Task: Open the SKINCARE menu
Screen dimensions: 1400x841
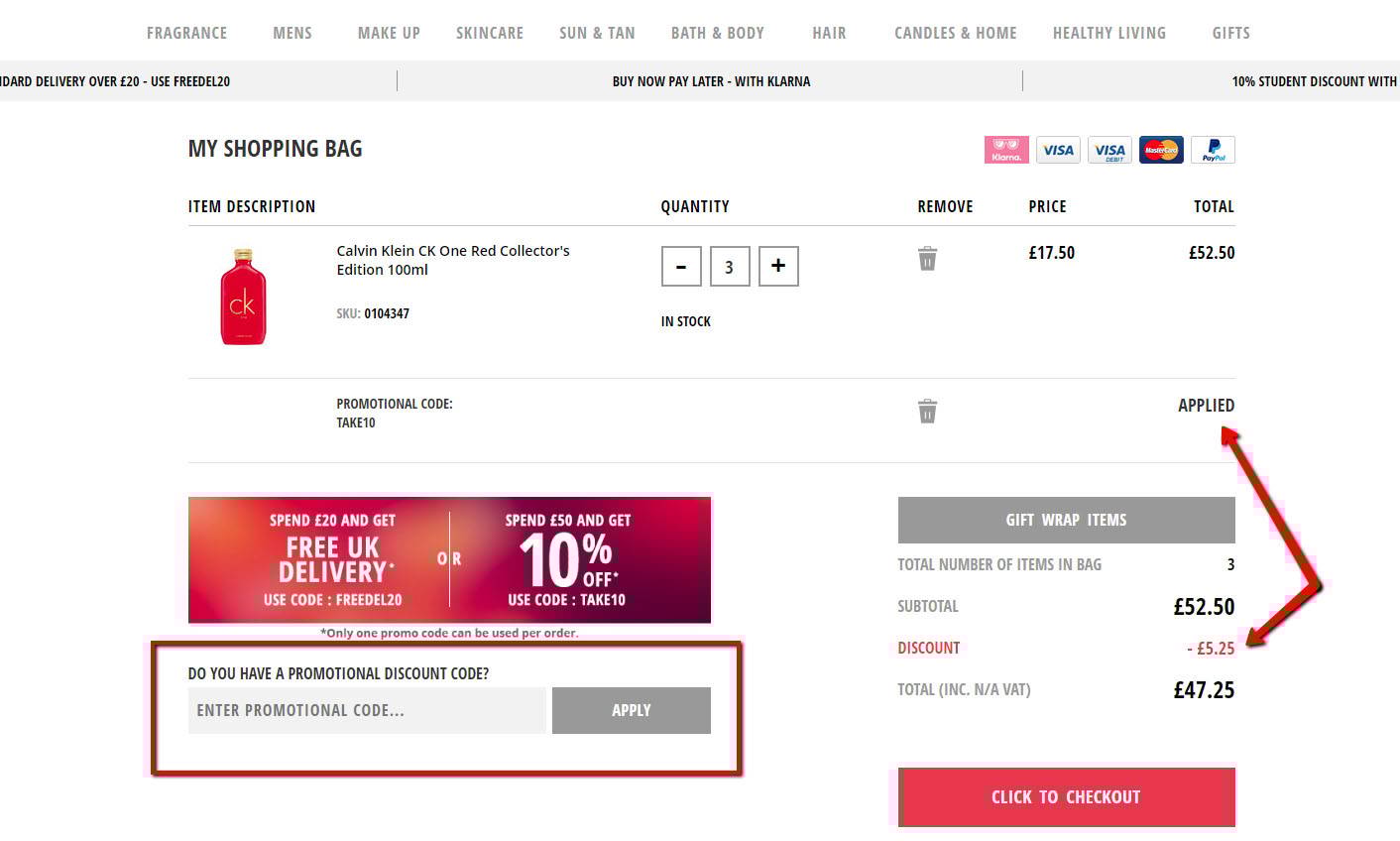Action: click(490, 32)
